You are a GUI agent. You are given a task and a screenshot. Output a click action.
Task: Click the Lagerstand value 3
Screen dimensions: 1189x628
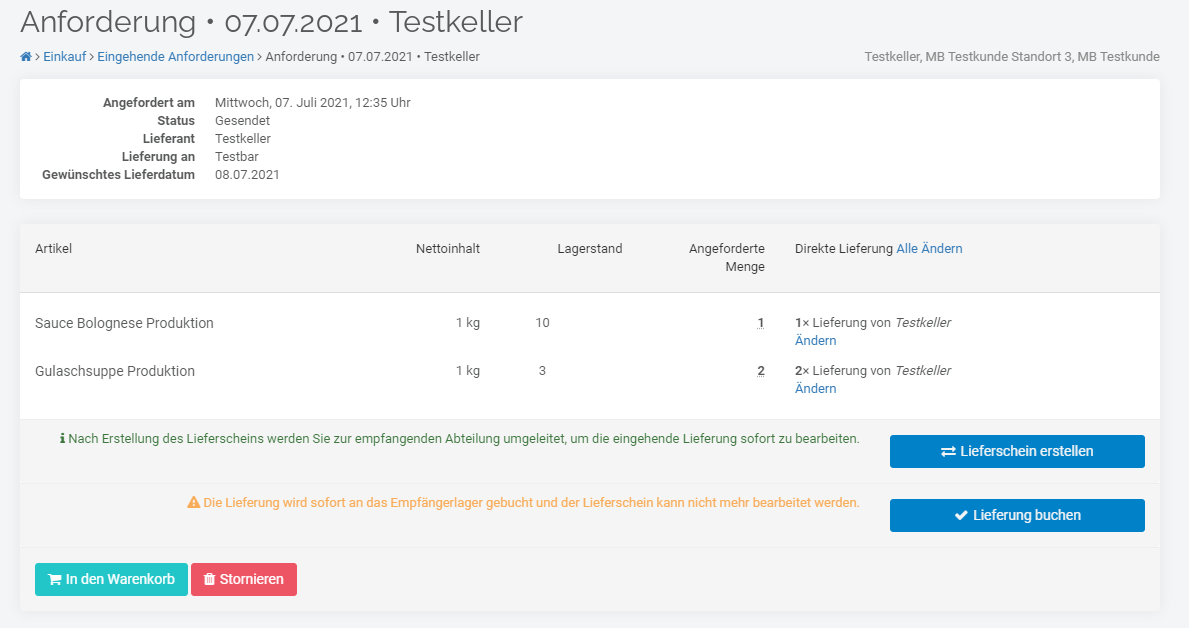point(542,371)
